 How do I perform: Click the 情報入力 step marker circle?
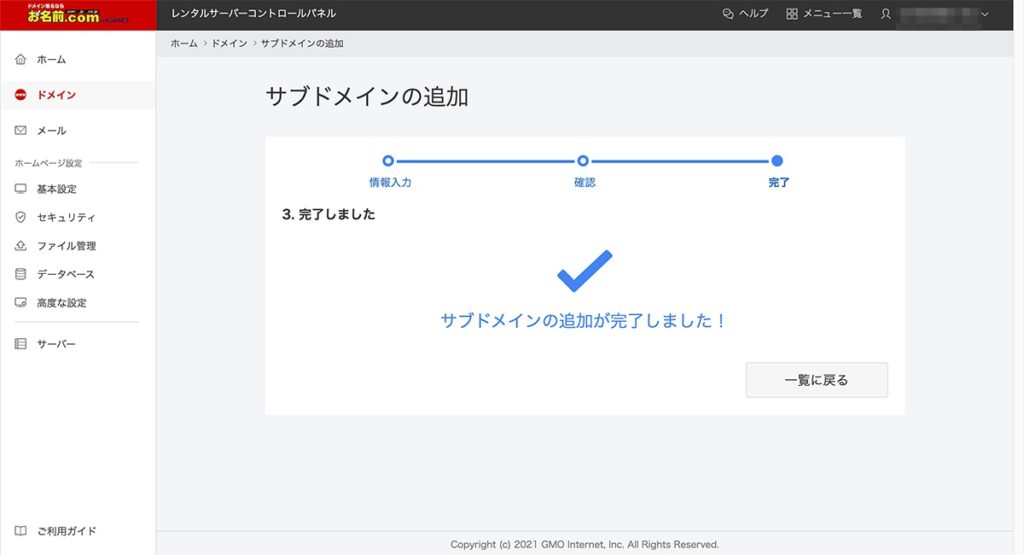[388, 160]
